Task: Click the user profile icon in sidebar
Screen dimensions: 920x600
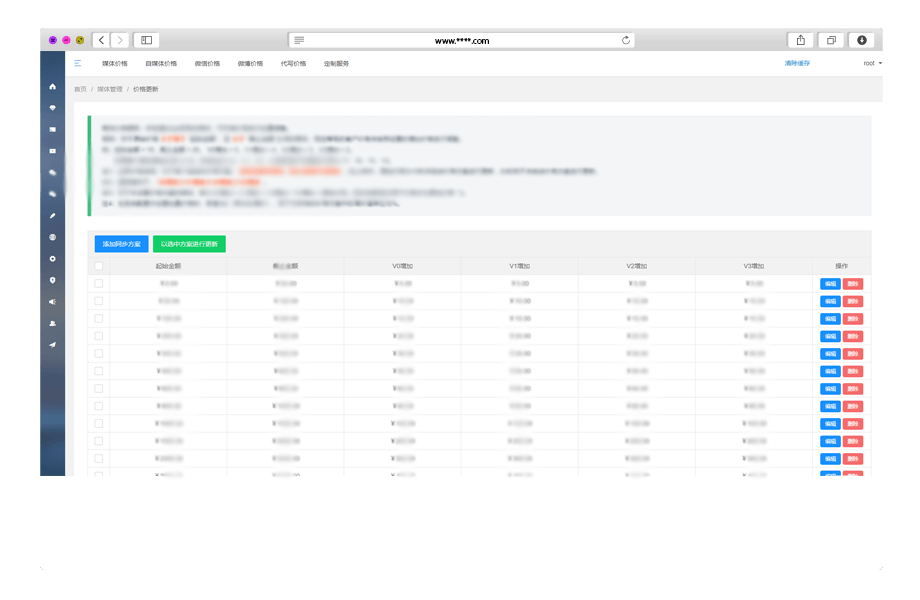Action: click(52, 323)
